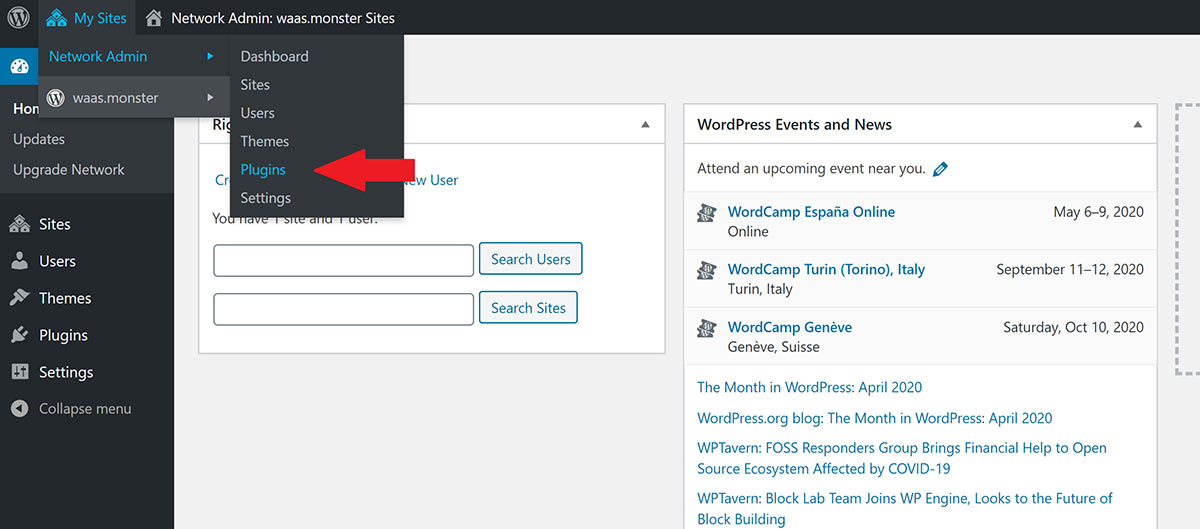Open WordCamp España Online link
The image size is (1200, 529).
point(811,212)
